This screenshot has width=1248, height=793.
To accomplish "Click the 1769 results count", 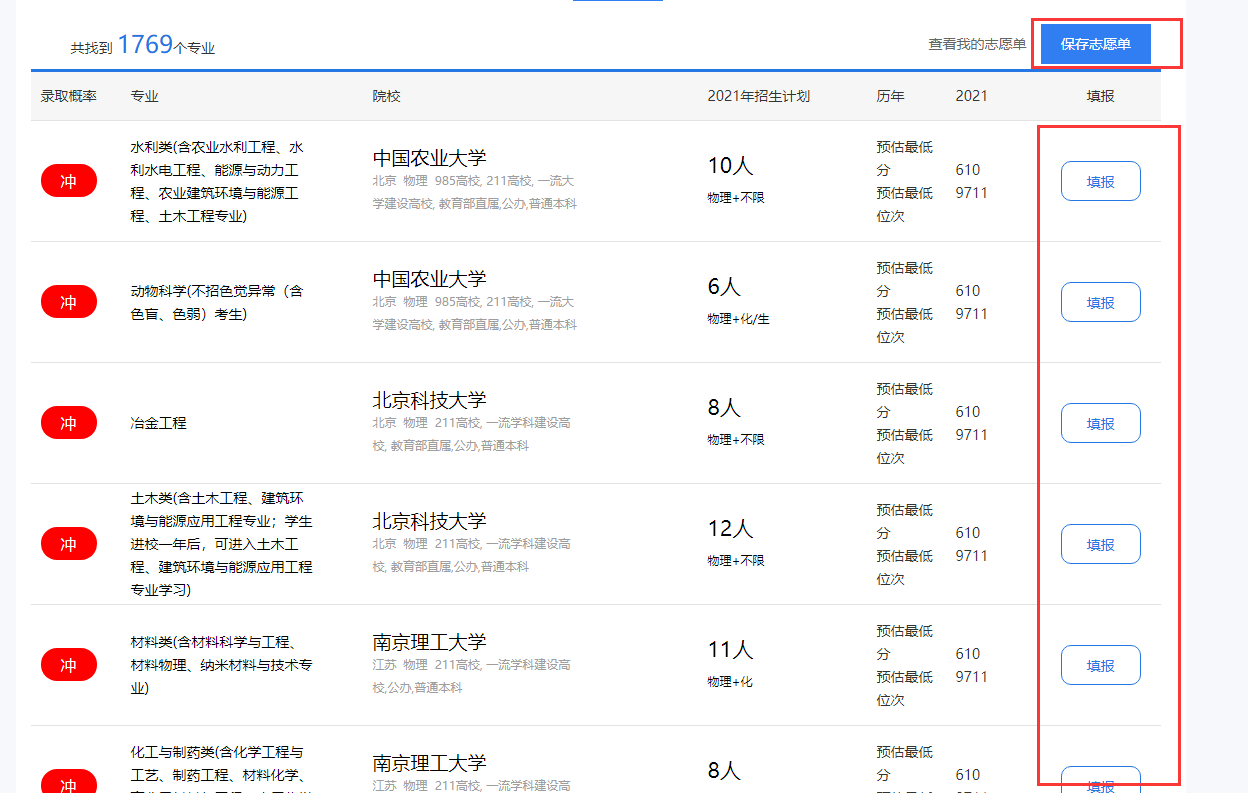I will click(145, 44).
